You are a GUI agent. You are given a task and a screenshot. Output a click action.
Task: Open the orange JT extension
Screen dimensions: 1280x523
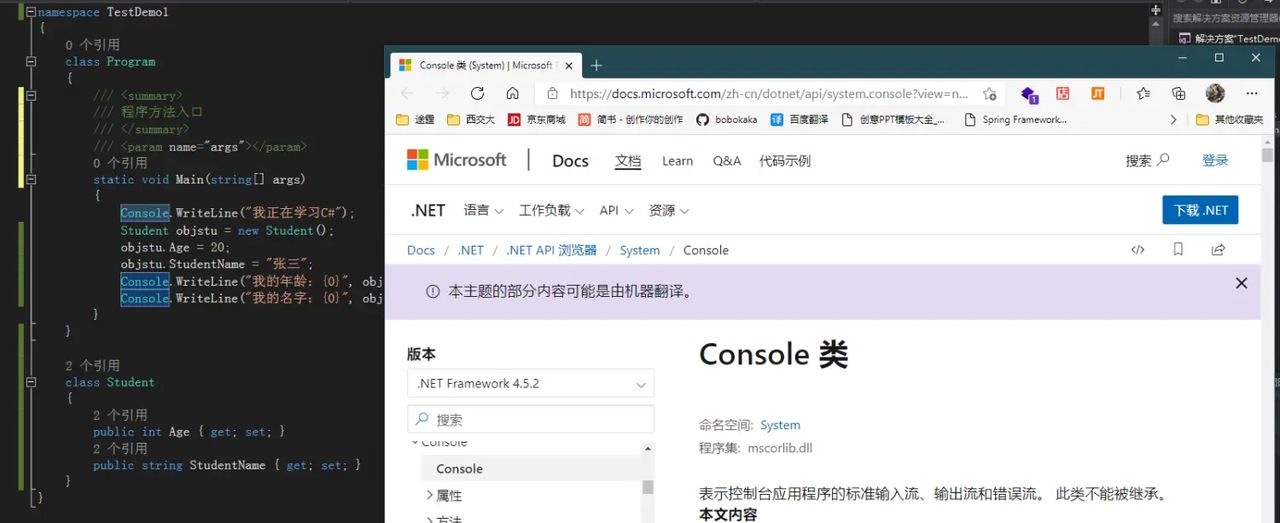[1097, 93]
